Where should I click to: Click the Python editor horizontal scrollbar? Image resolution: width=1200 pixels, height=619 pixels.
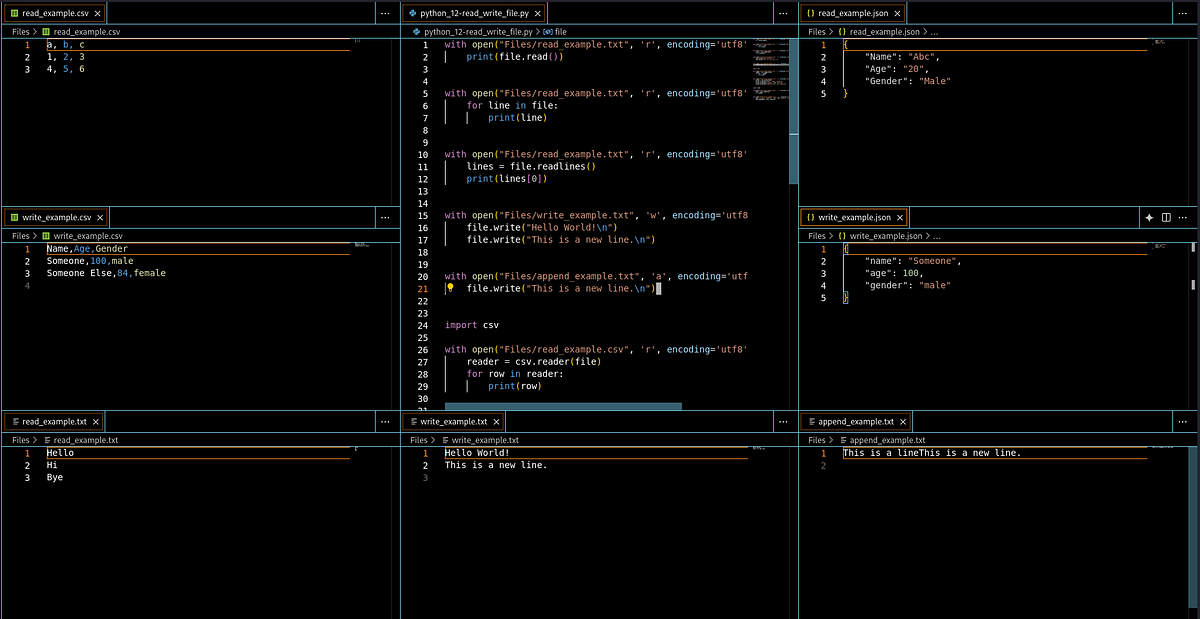click(563, 406)
